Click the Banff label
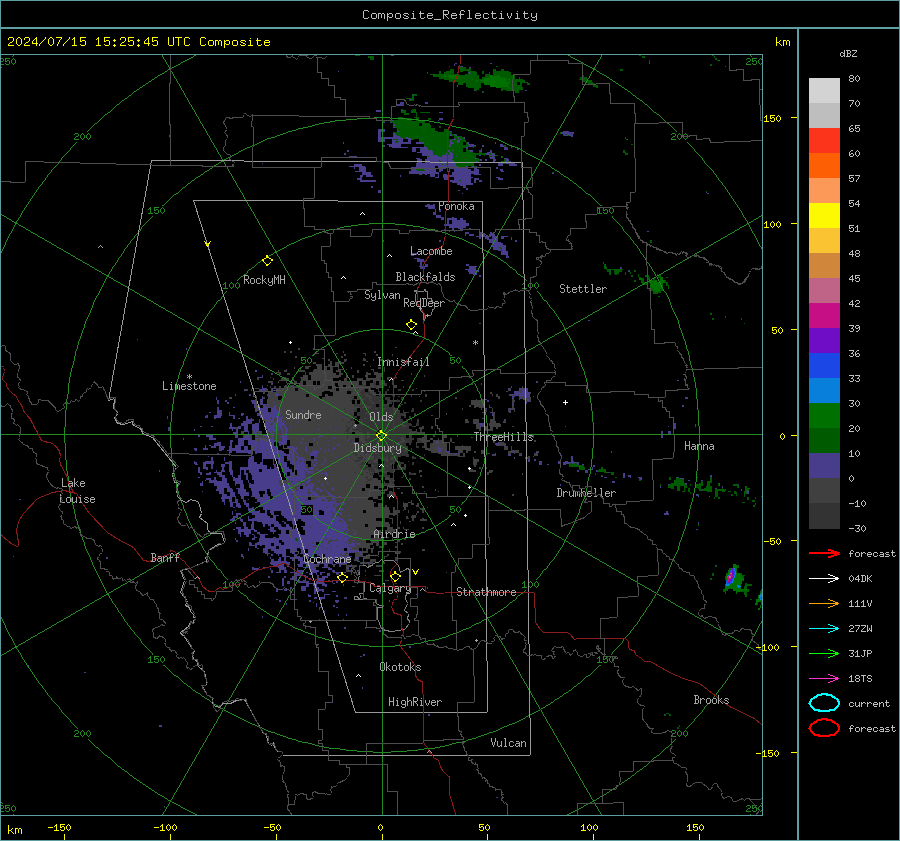Screen dimensions: 900x841 point(165,557)
